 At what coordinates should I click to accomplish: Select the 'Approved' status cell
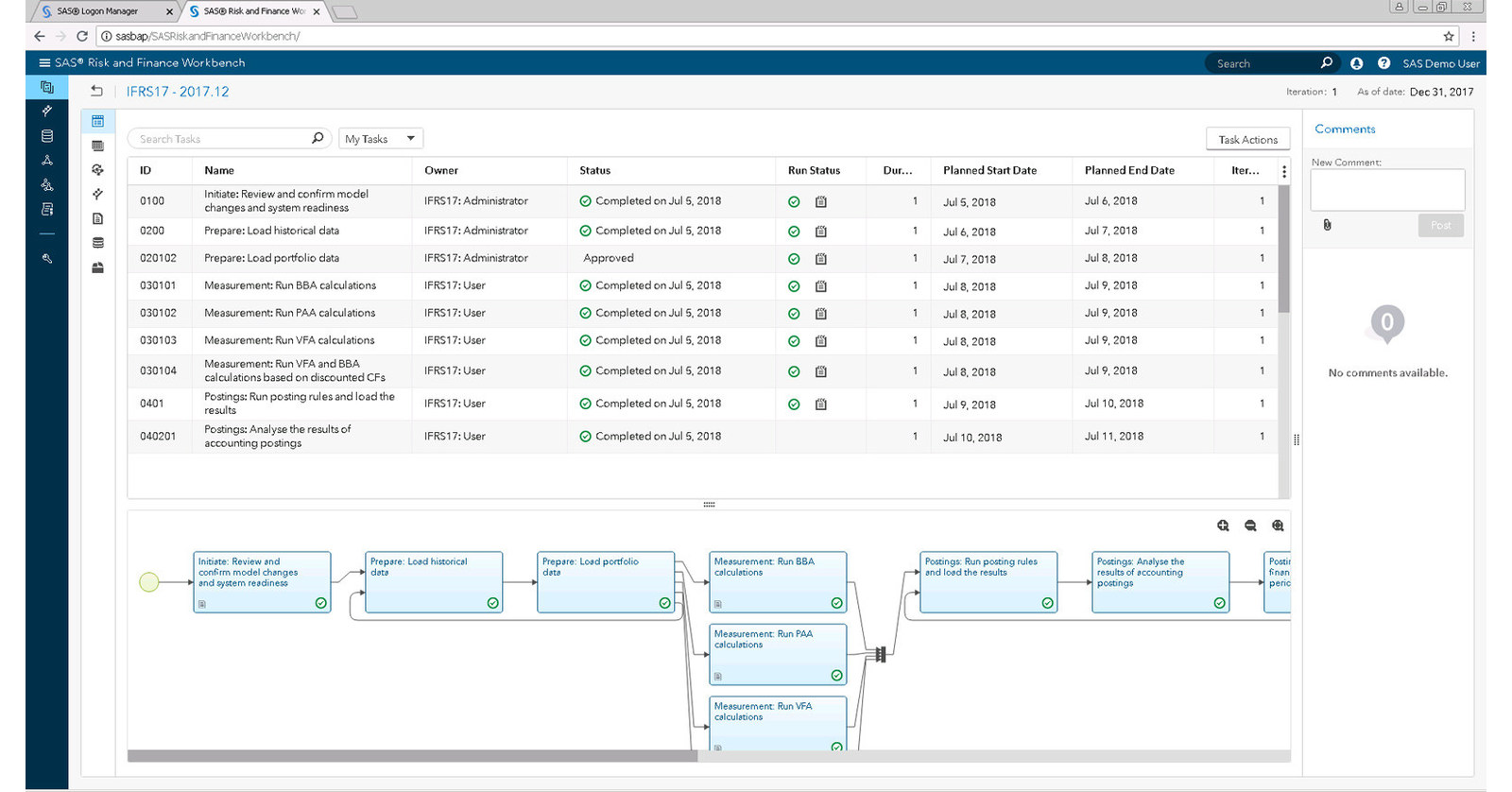(x=671, y=258)
